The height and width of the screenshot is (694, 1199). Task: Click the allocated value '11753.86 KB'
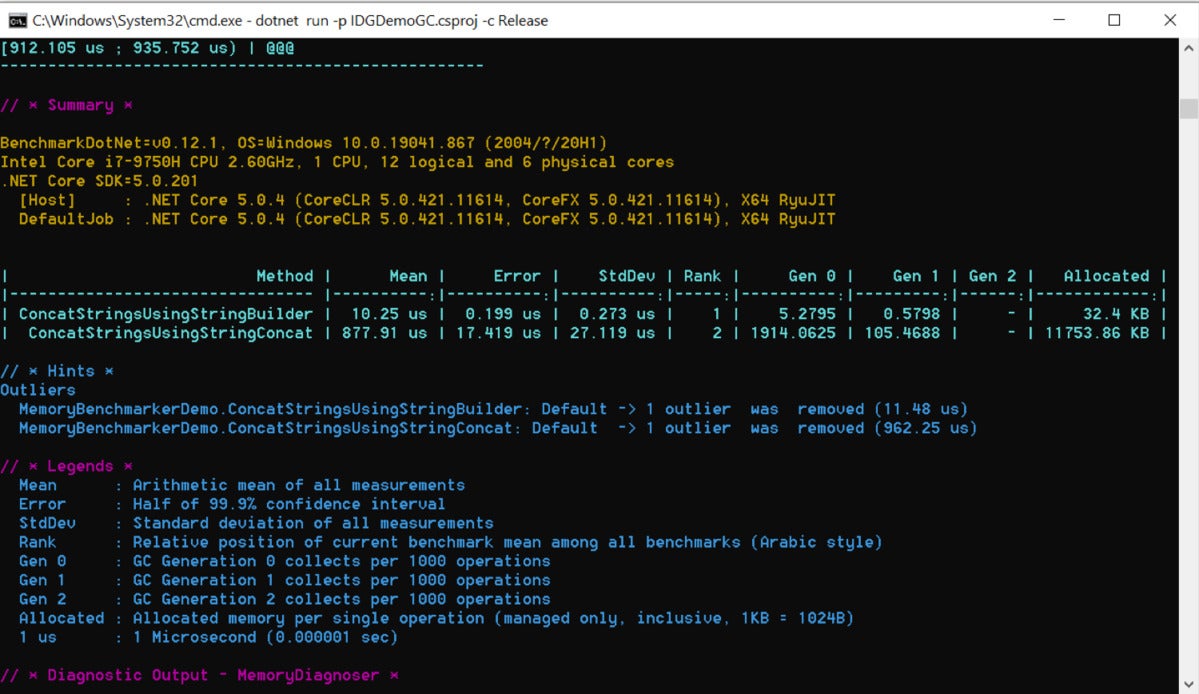1097,333
